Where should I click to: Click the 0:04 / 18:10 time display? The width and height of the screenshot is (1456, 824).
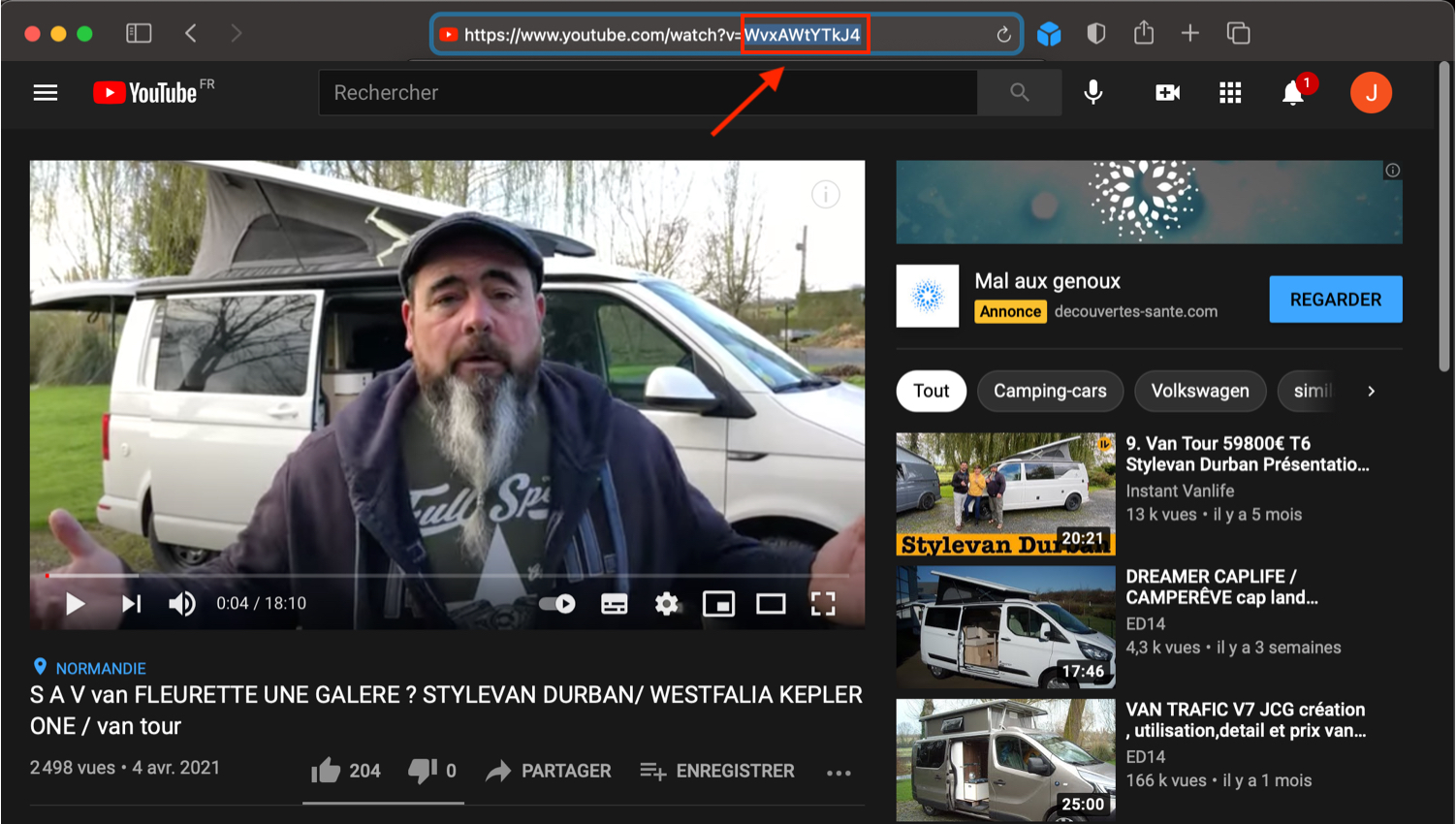[x=261, y=604]
